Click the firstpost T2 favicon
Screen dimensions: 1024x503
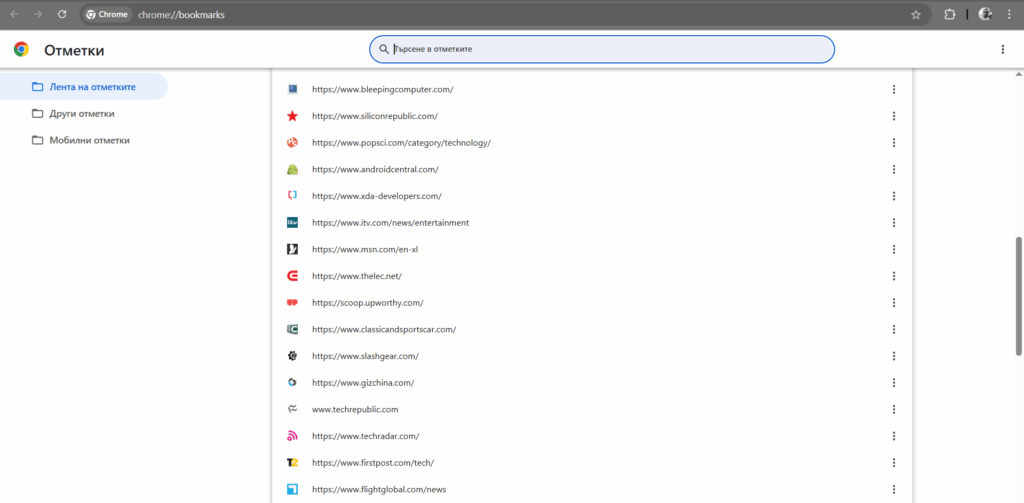point(293,462)
